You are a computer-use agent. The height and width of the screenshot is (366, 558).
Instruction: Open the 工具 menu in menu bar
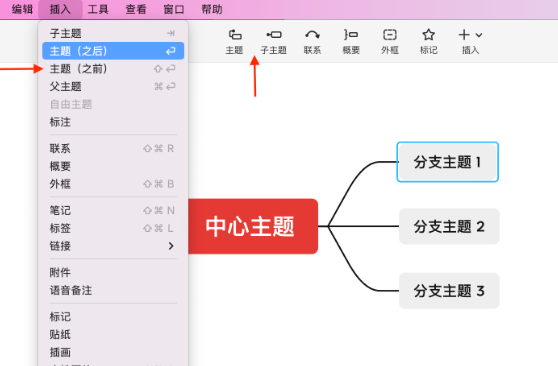pyautogui.click(x=98, y=9)
